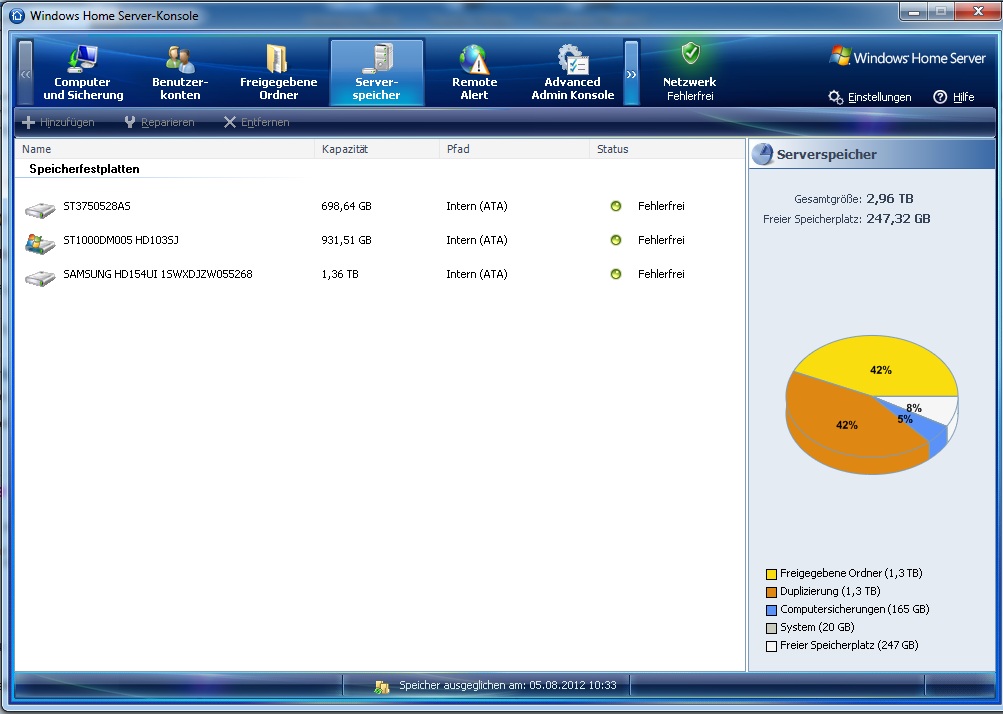
Task: Click Entfernen in the toolbar
Action: pyautogui.click(x=256, y=122)
